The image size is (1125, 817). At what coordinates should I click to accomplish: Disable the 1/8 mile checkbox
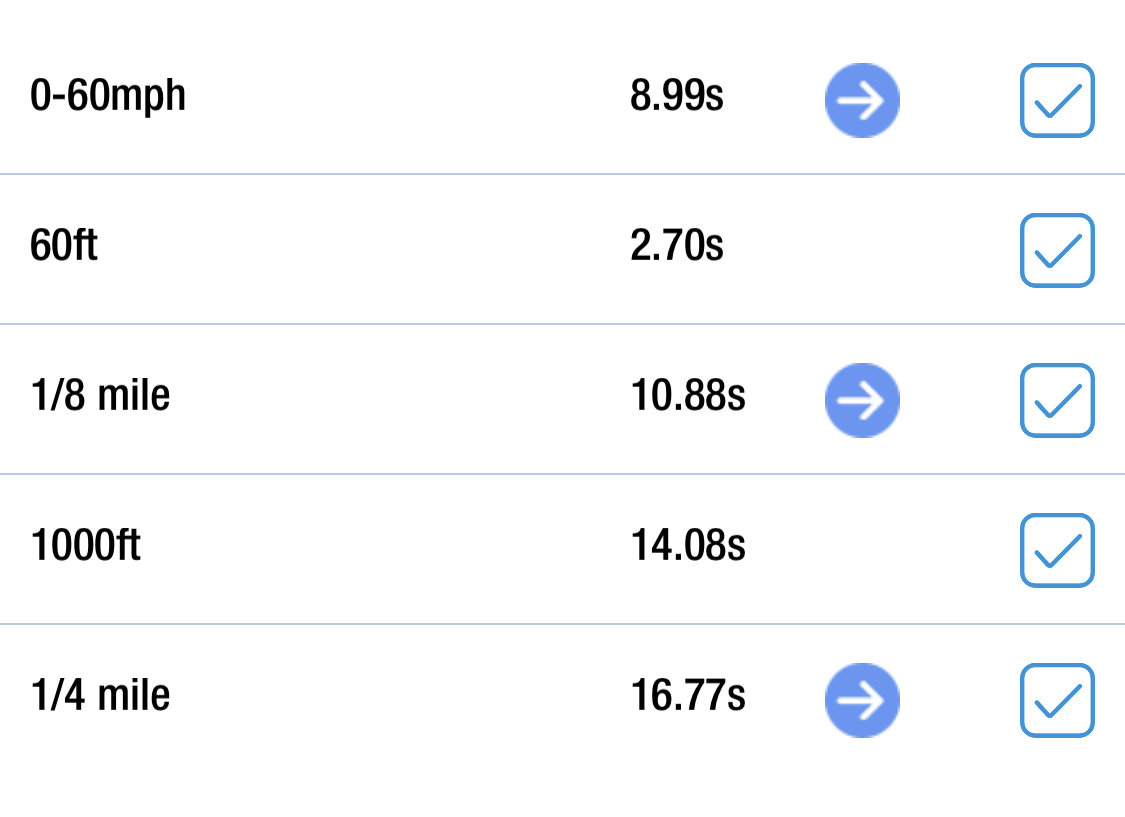(1057, 400)
